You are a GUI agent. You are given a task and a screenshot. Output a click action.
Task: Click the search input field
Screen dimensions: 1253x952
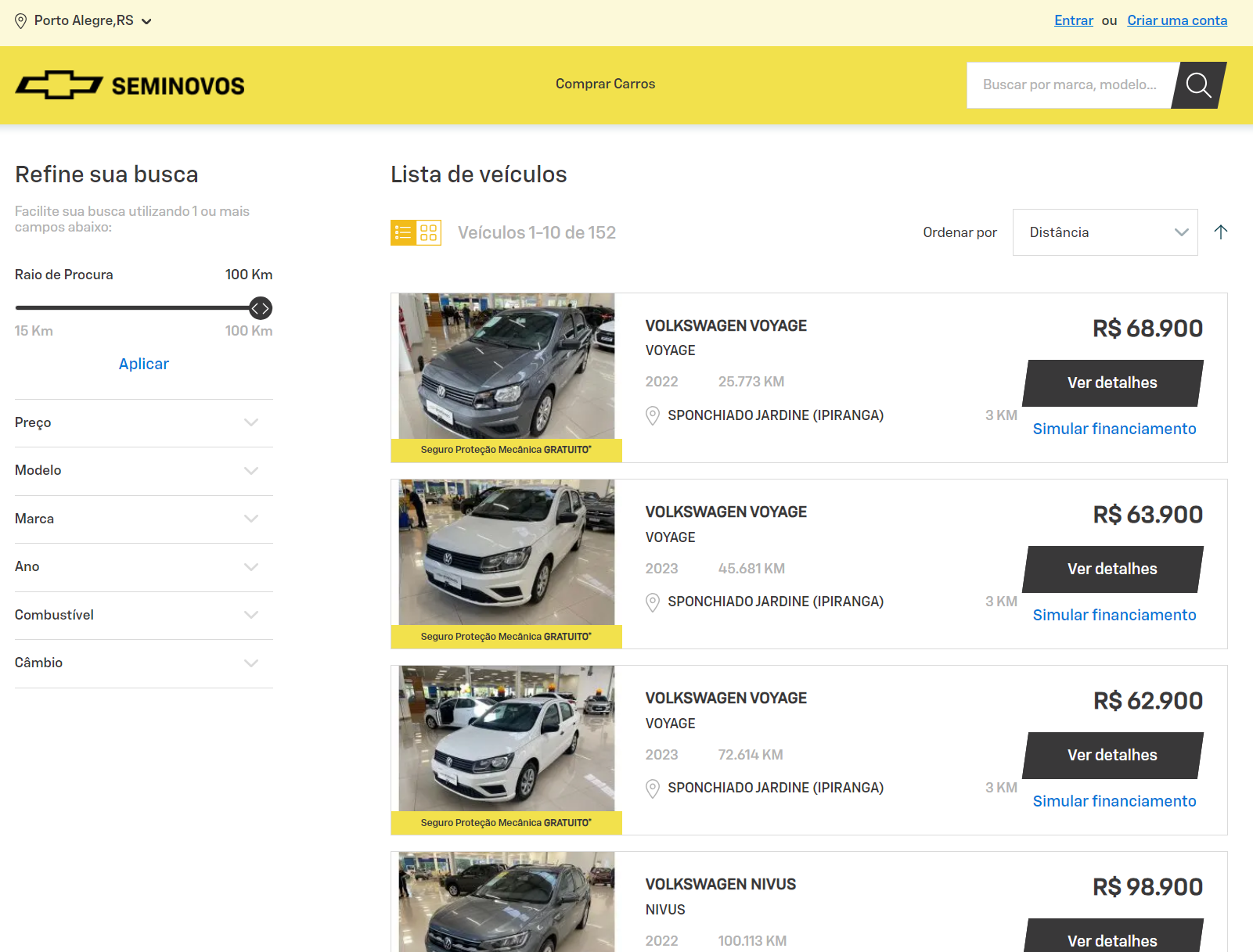point(1072,85)
